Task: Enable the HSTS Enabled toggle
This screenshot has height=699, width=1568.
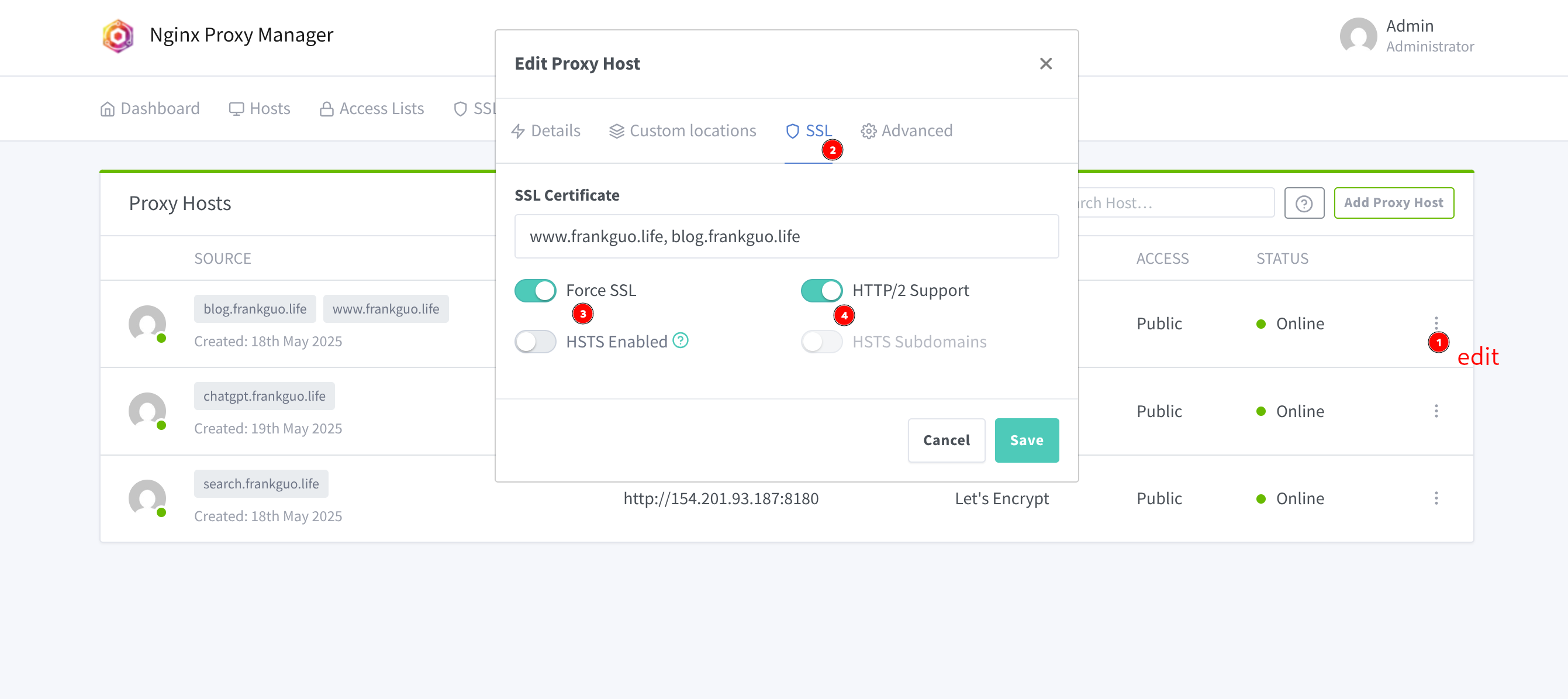Action: [535, 342]
